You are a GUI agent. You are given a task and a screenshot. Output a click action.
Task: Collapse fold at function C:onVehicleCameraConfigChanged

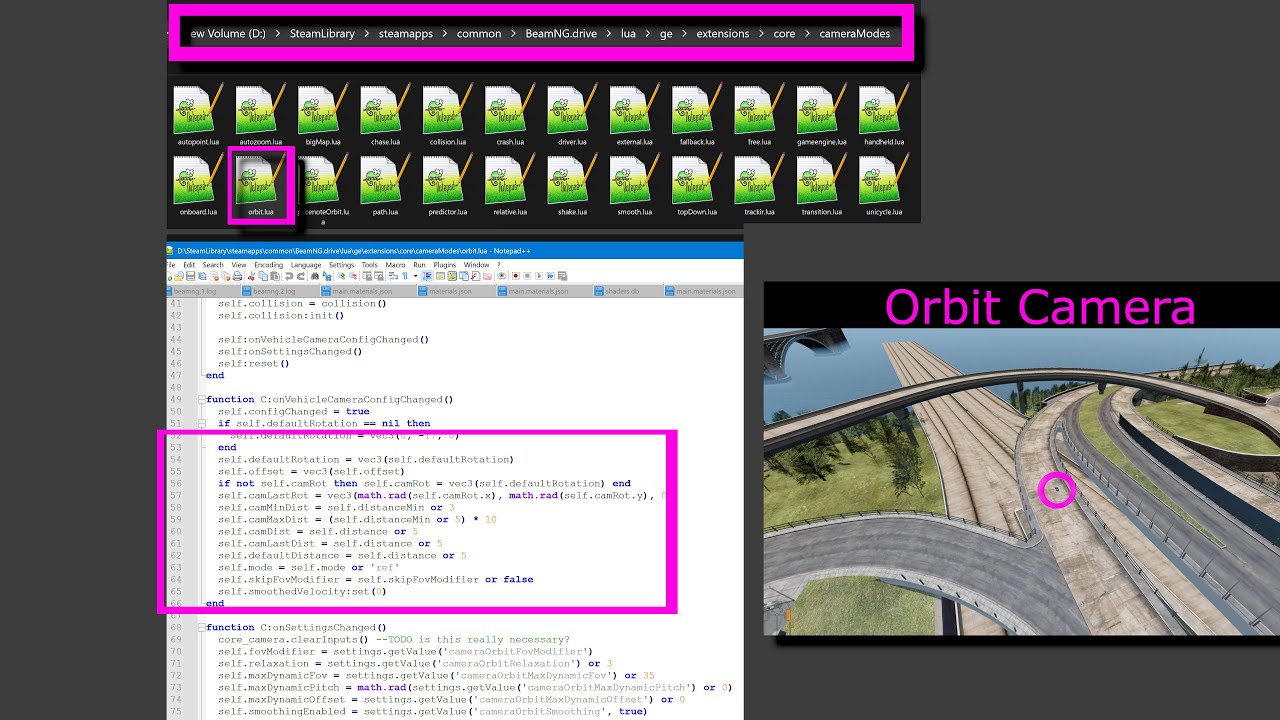(201, 399)
